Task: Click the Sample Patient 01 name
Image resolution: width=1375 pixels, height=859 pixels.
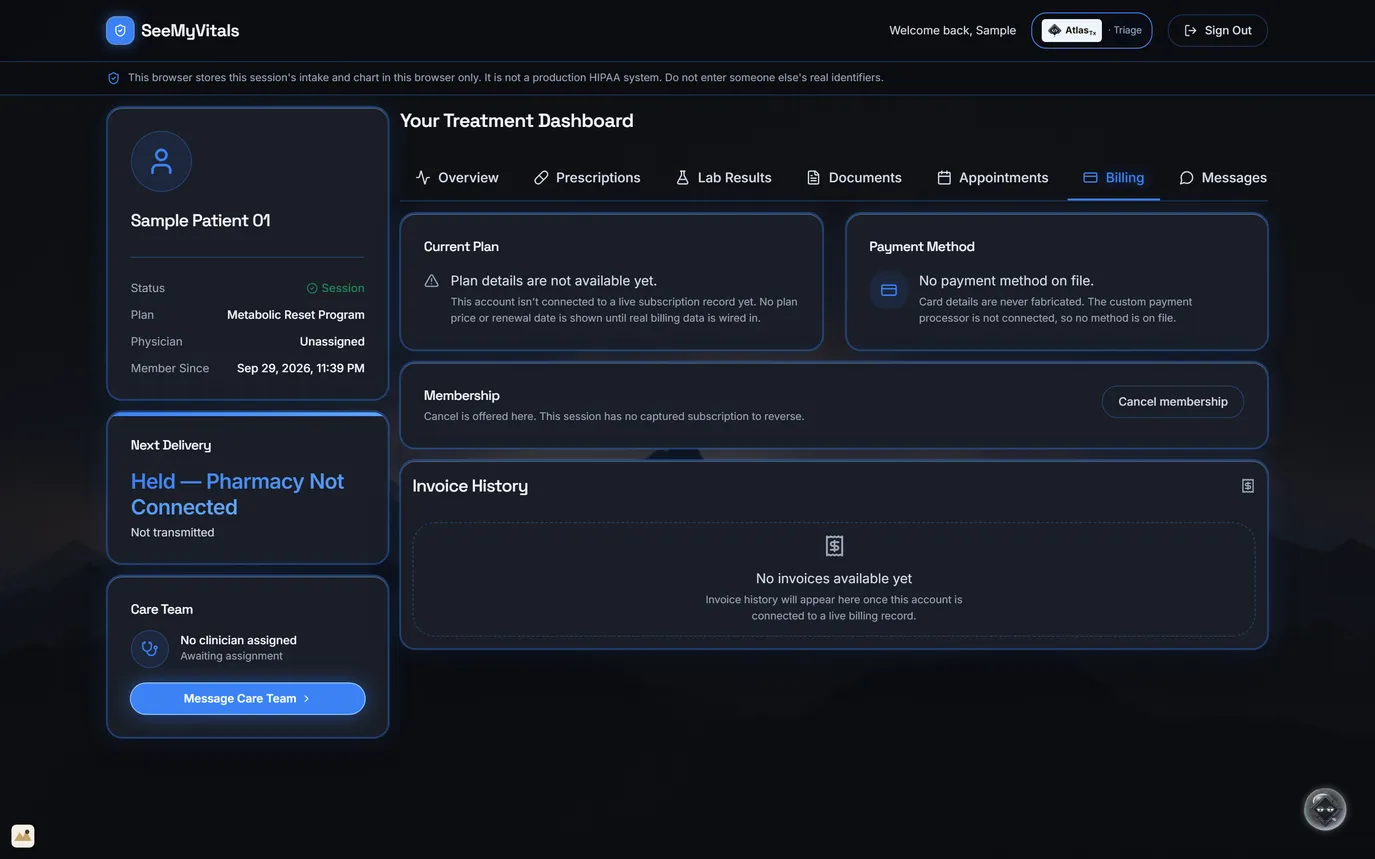Action: (x=201, y=220)
